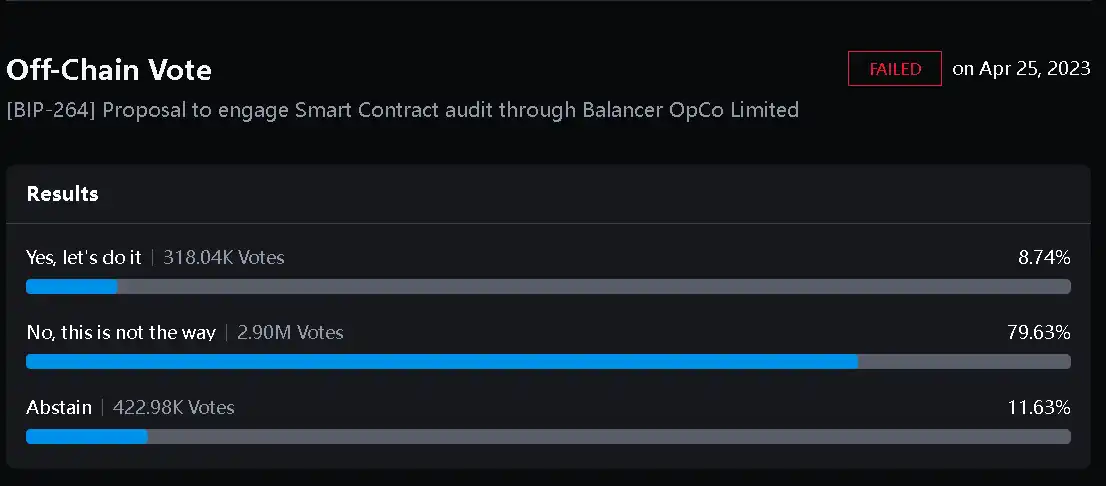Select the "Yes, let's do it" option label
Image resolution: width=1106 pixels, height=486 pixels.
(84, 258)
